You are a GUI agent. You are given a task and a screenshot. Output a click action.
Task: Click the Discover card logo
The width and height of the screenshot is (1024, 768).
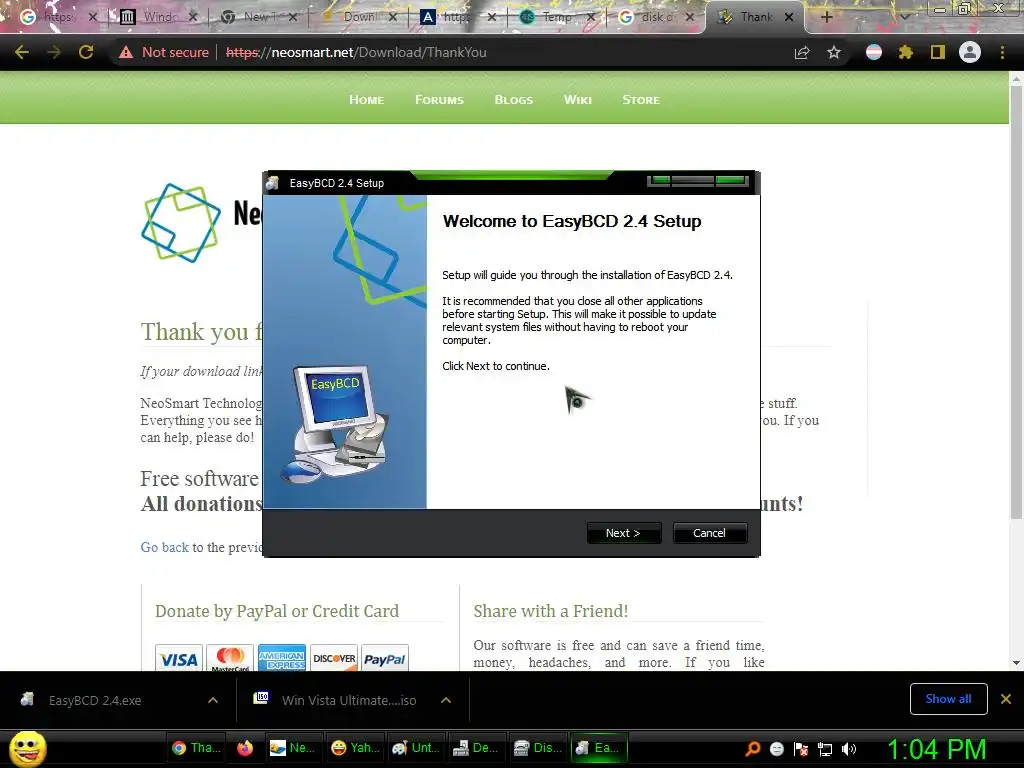pyautogui.click(x=334, y=658)
